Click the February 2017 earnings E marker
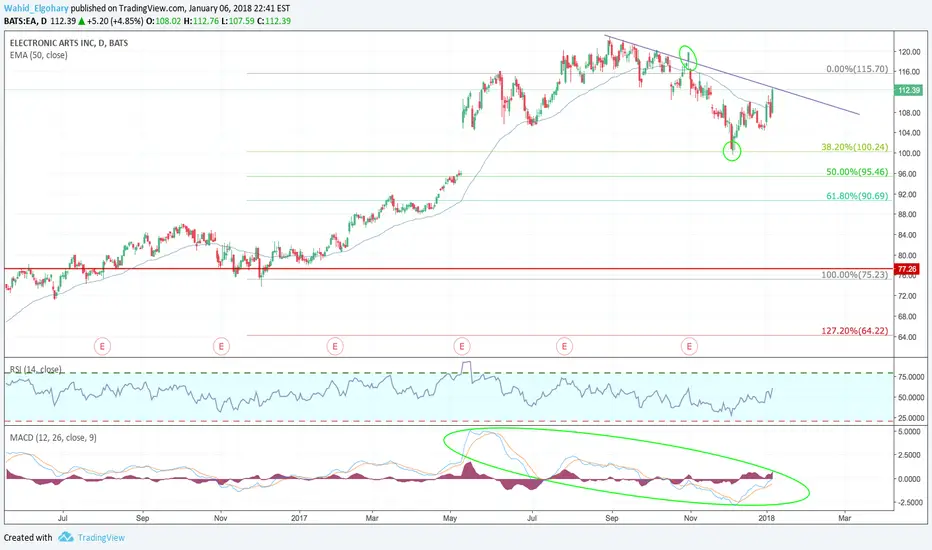The width and height of the screenshot is (932, 550). tap(335, 345)
